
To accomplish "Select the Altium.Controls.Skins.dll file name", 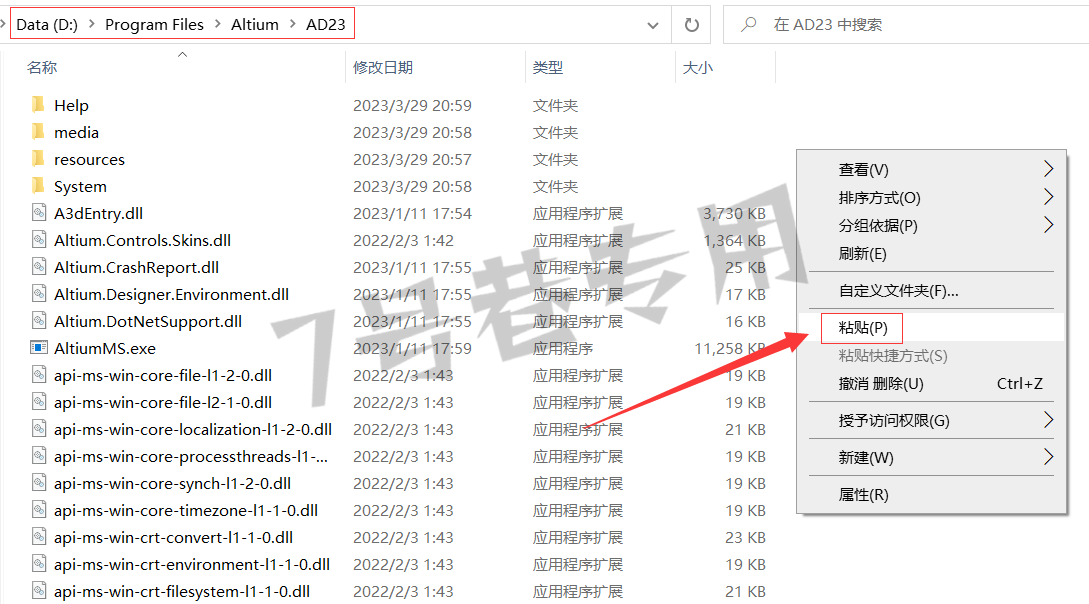I will tap(142, 241).
